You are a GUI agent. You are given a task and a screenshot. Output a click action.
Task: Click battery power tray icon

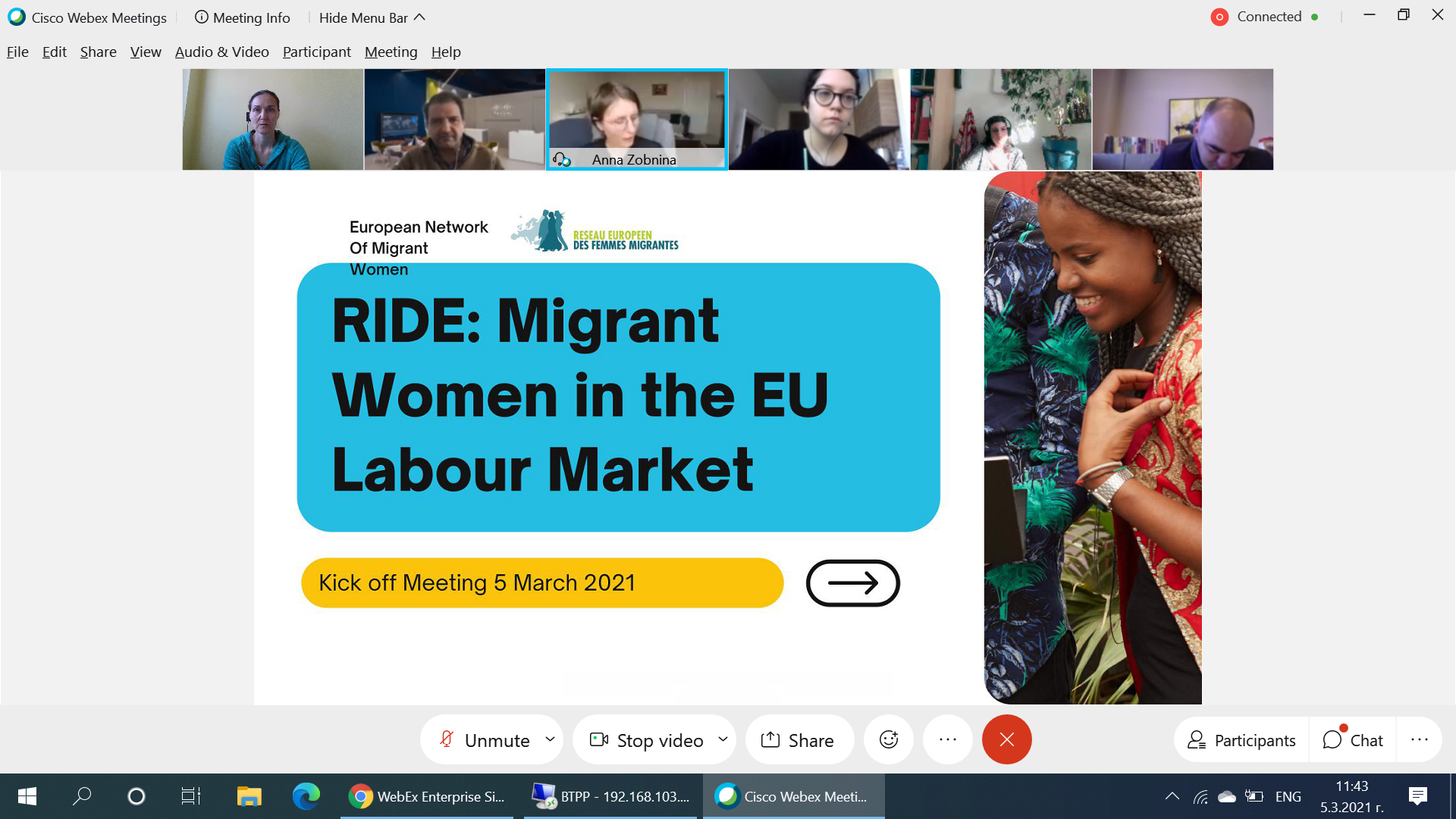(x=1254, y=796)
